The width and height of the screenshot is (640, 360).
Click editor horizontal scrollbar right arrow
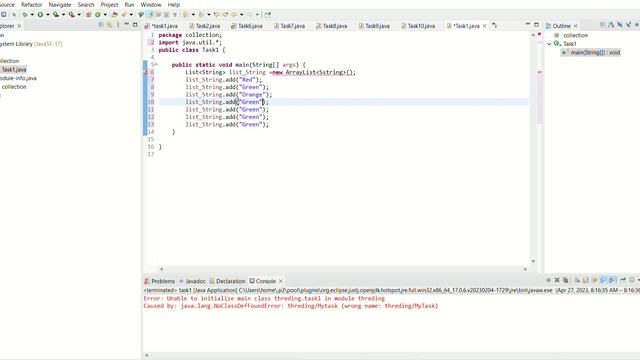(x=525, y=269)
